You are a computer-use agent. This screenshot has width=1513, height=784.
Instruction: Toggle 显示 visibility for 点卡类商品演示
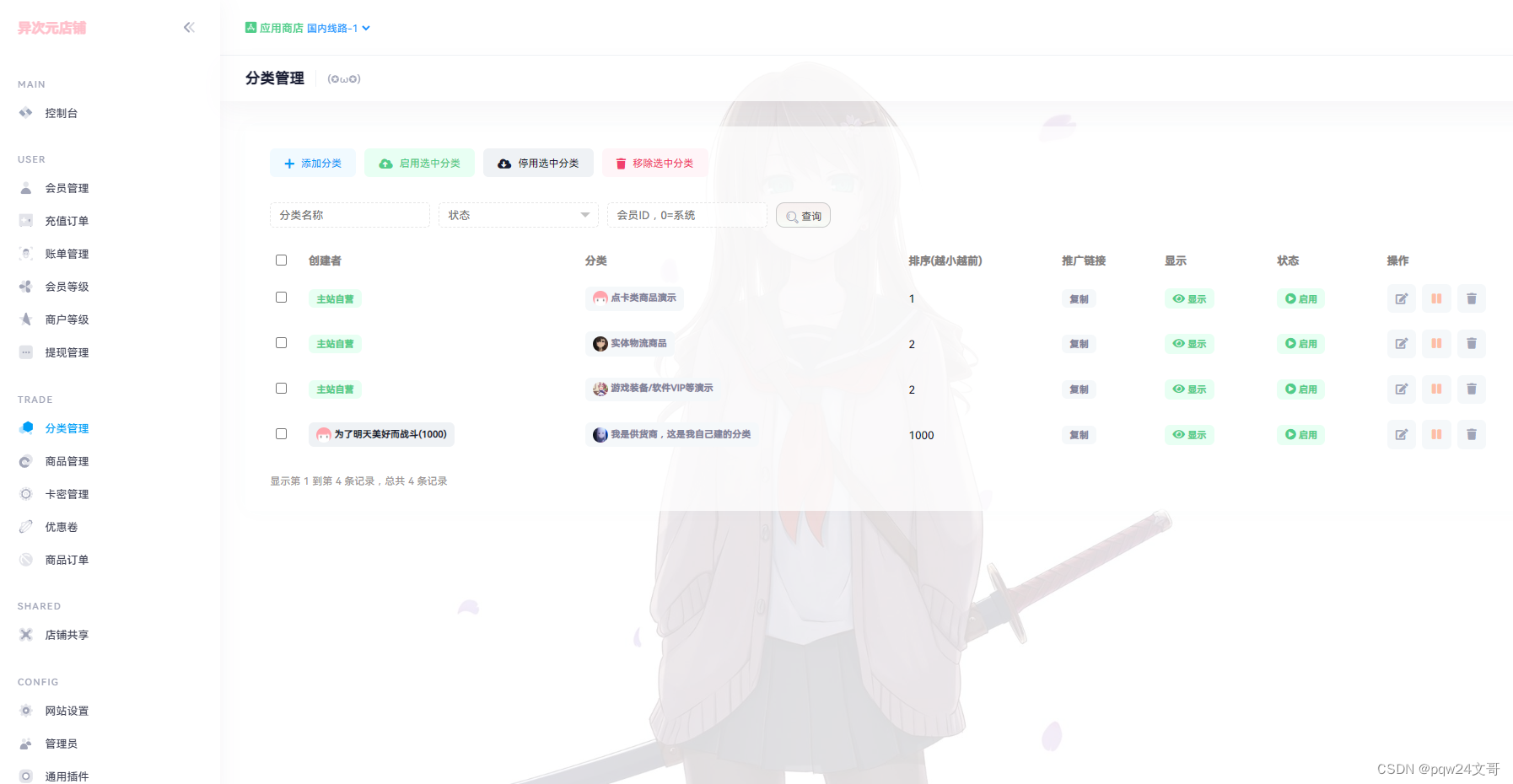click(x=1189, y=298)
